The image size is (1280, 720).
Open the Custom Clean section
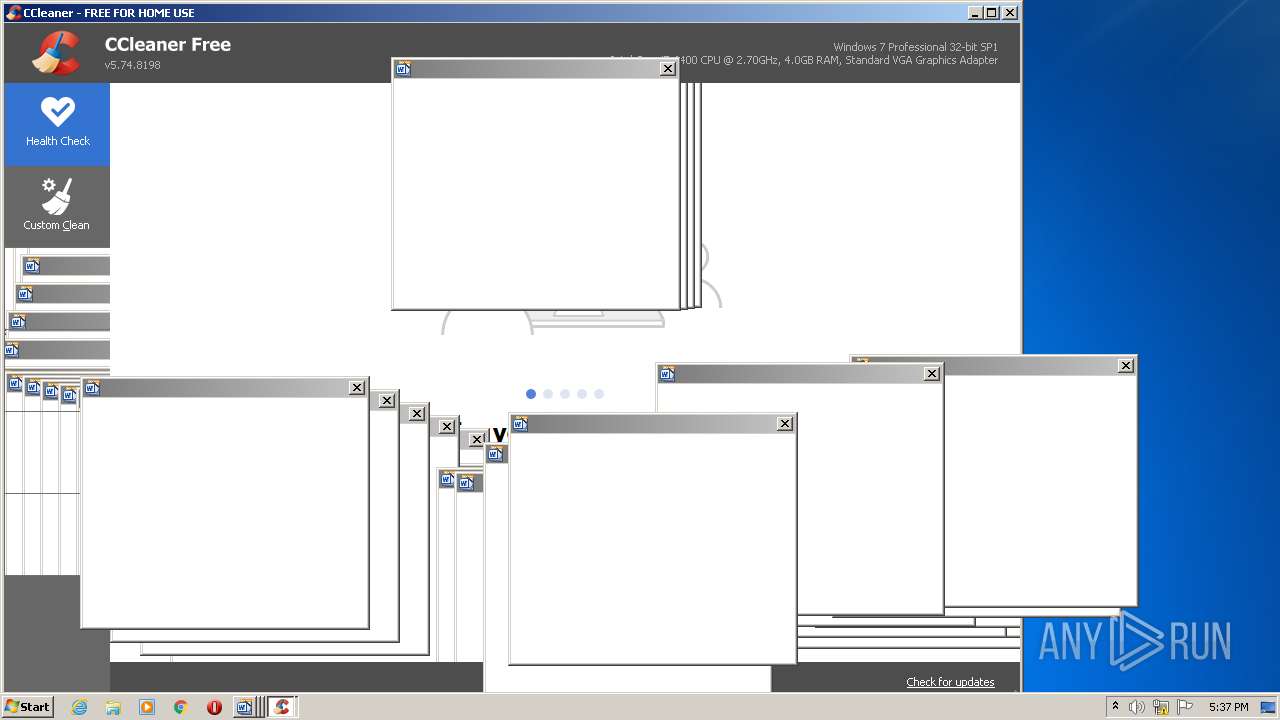[x=57, y=207]
